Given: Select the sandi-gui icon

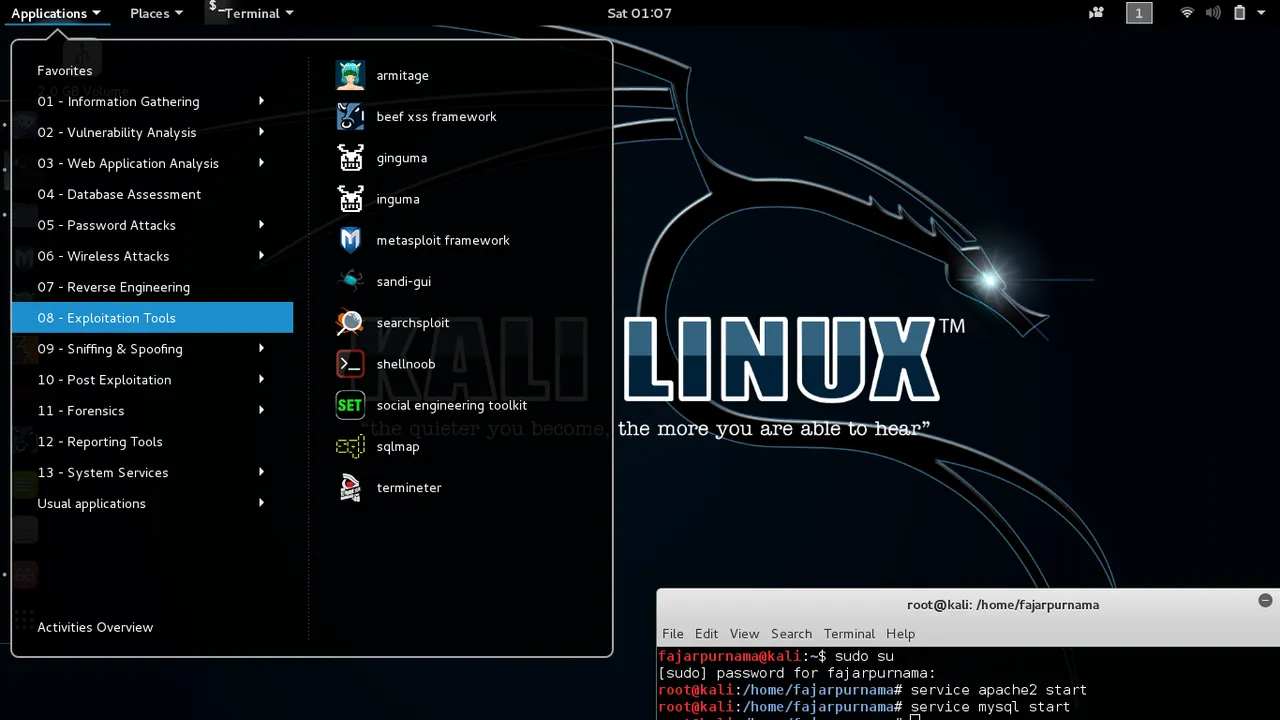Looking at the screenshot, I should [350, 281].
